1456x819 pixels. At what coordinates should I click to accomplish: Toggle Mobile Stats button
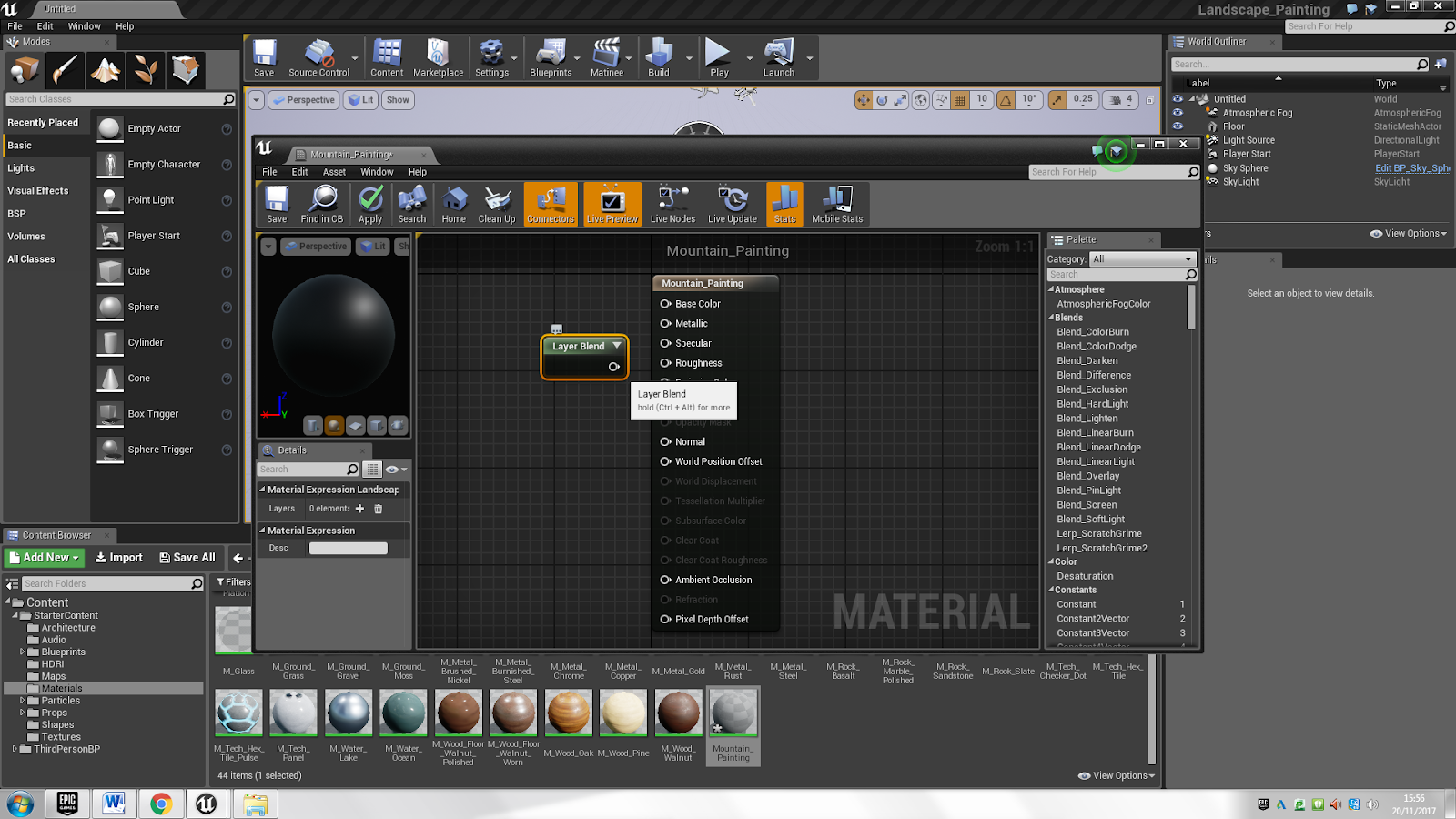point(837,204)
